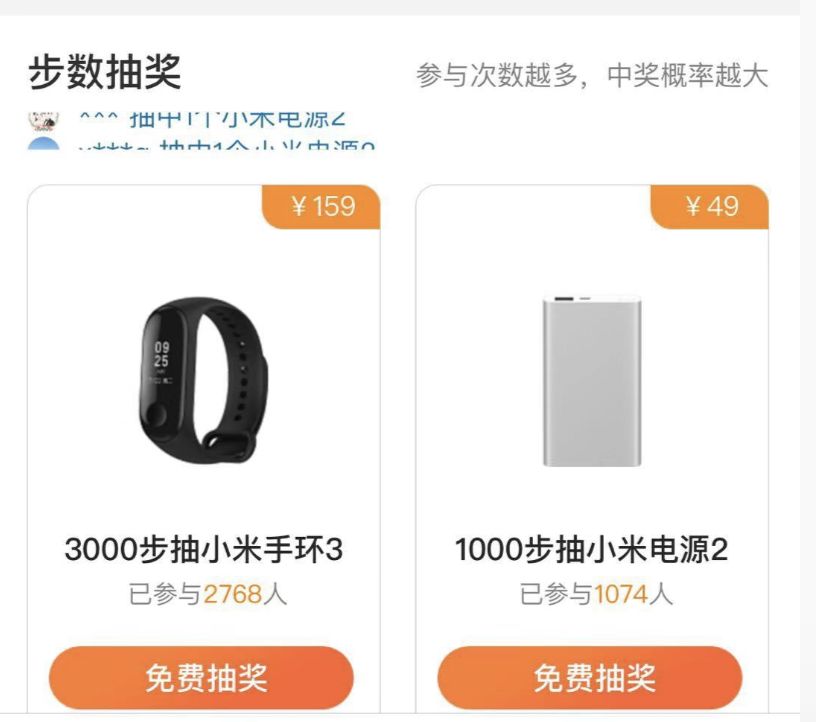
Task: Tap the first winner's avatar in the ticker
Action: tap(44, 121)
